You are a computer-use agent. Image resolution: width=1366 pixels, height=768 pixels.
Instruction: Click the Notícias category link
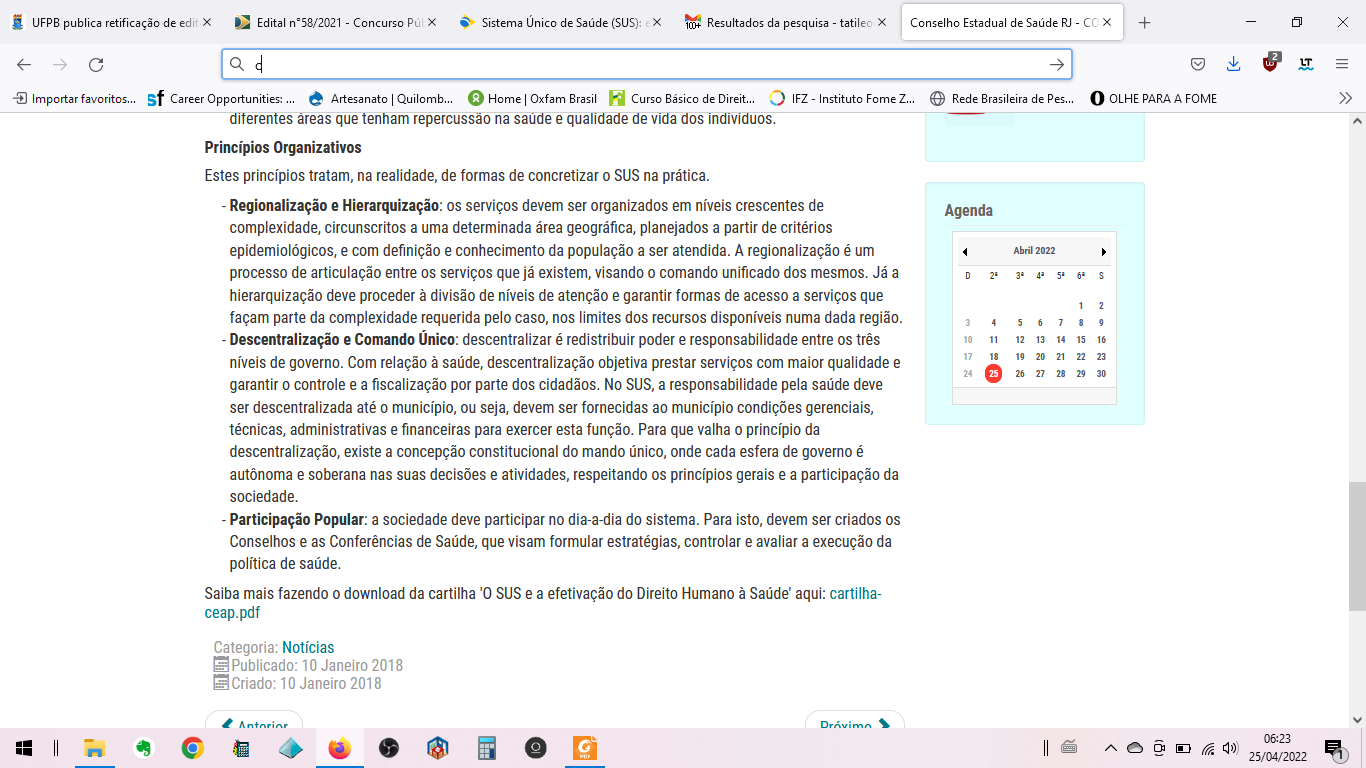coord(308,648)
